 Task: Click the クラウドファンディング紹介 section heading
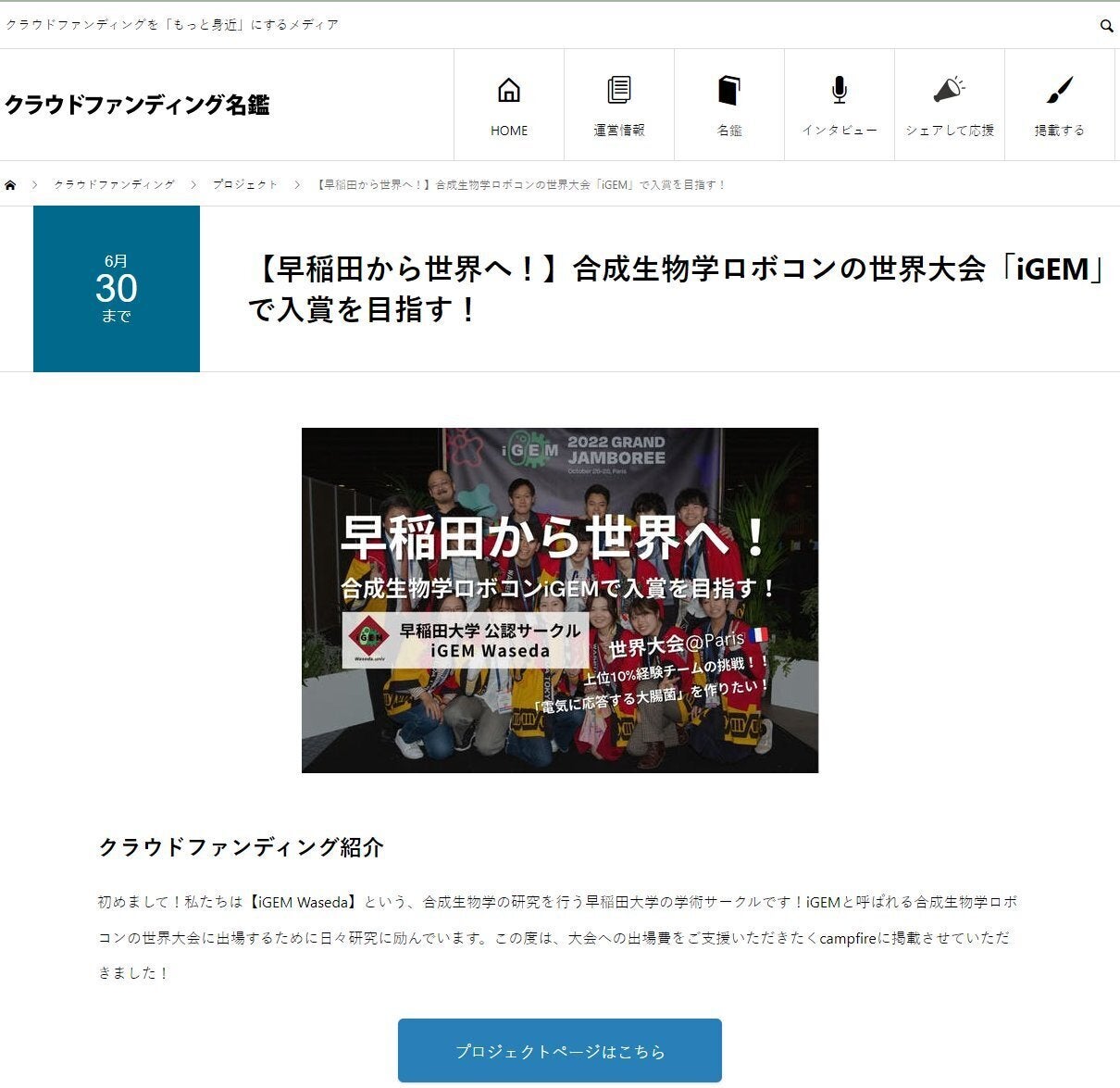241,847
